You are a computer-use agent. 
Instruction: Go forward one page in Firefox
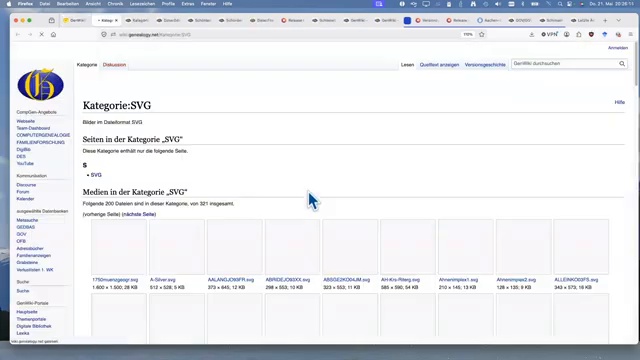[30, 35]
